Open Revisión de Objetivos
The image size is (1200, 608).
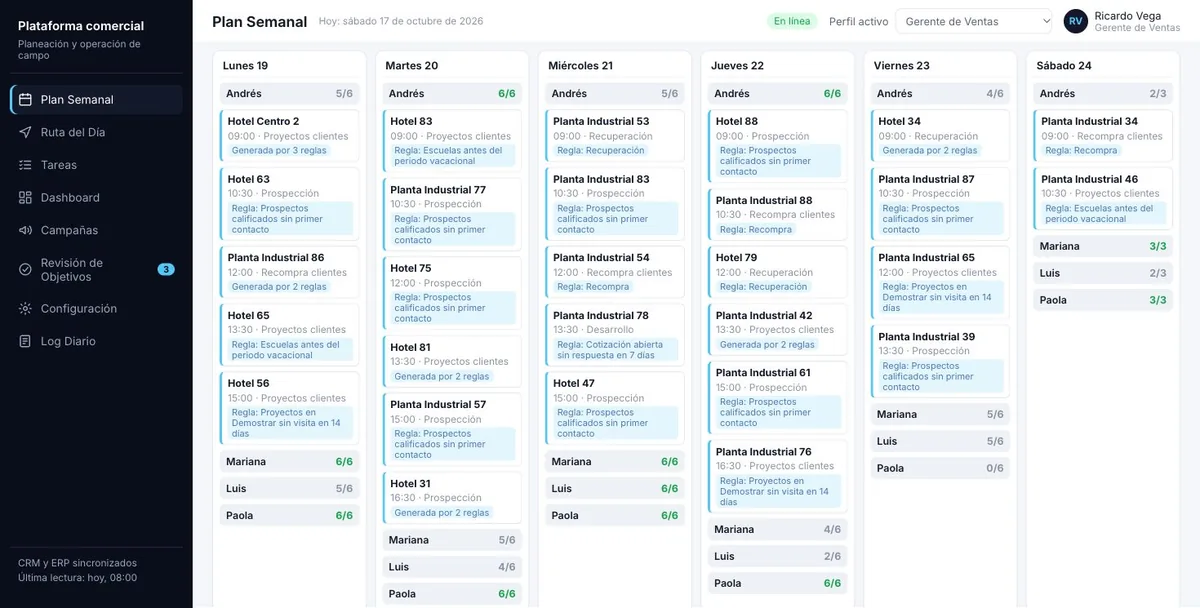click(96, 269)
